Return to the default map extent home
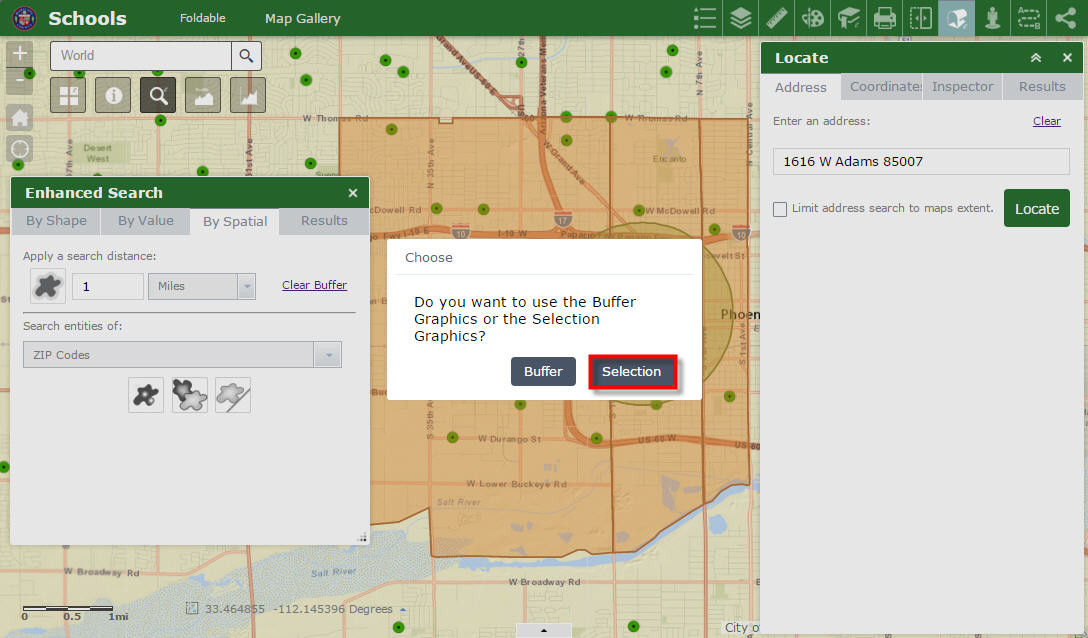The image size is (1088, 638). pyautogui.click(x=19, y=118)
